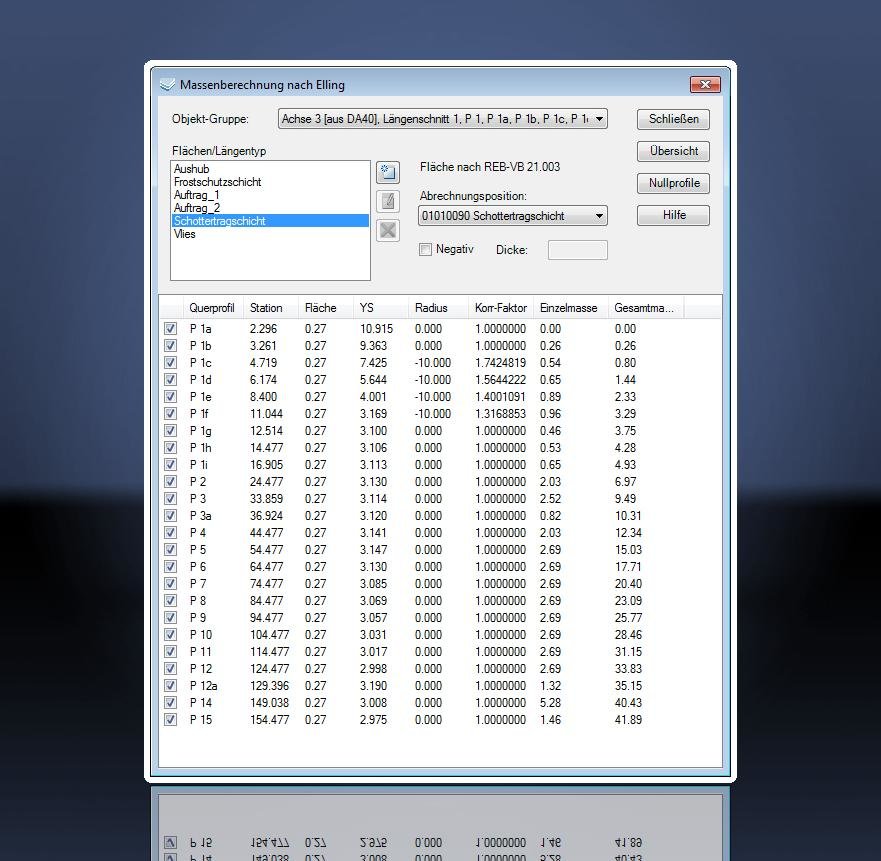Click Gesamtmasse value 15.03
Screen dimensions: 881x861
point(628,550)
